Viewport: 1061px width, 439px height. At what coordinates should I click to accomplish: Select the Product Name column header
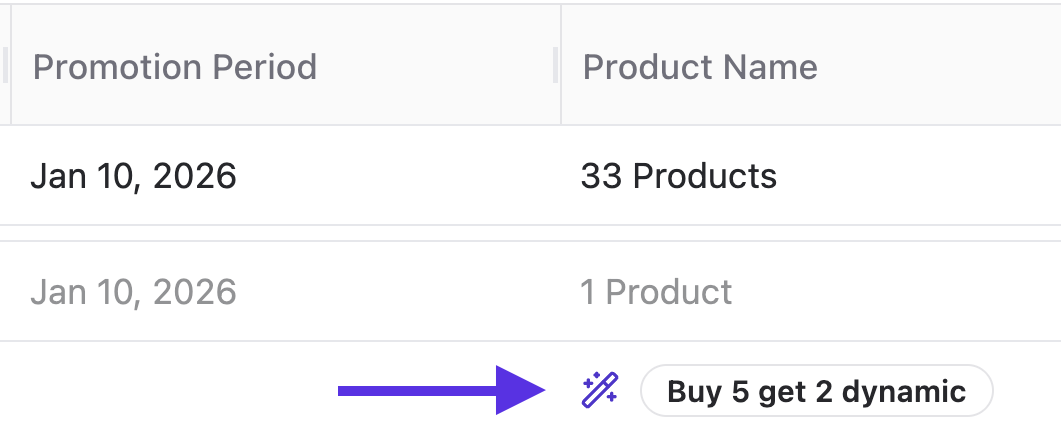(700, 67)
